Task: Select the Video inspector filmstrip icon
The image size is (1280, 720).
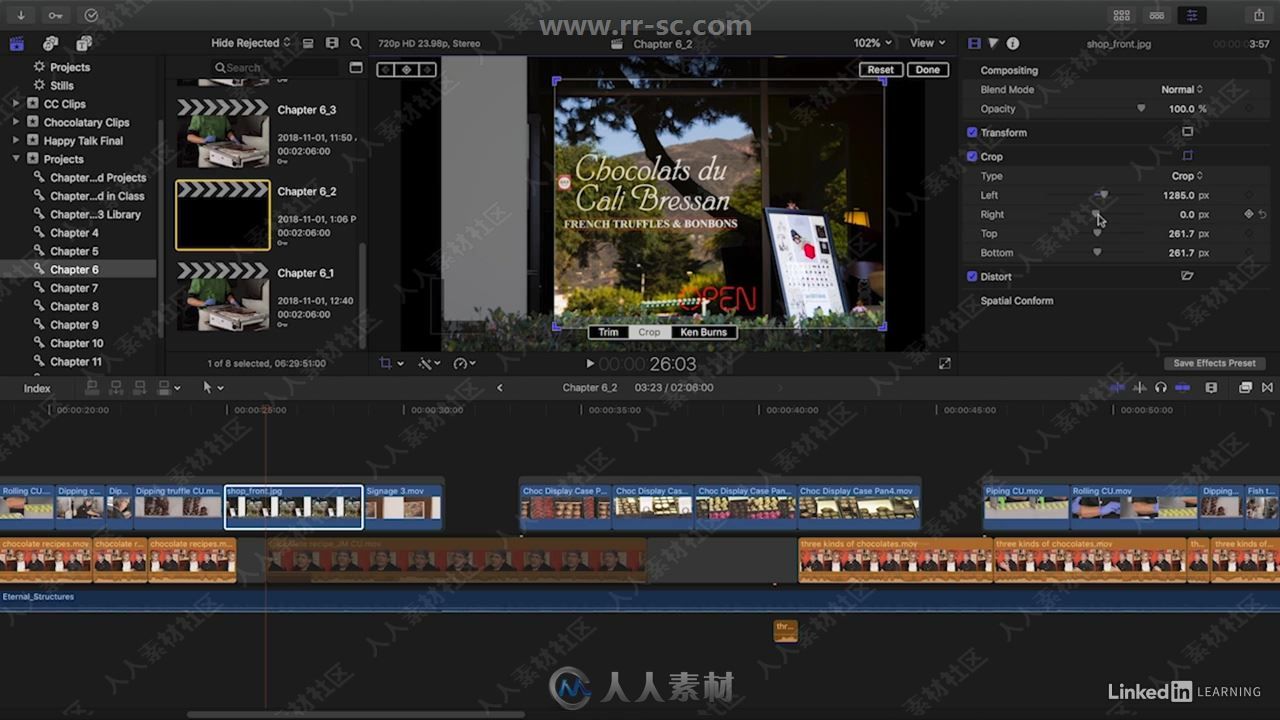Action: click(x=975, y=43)
